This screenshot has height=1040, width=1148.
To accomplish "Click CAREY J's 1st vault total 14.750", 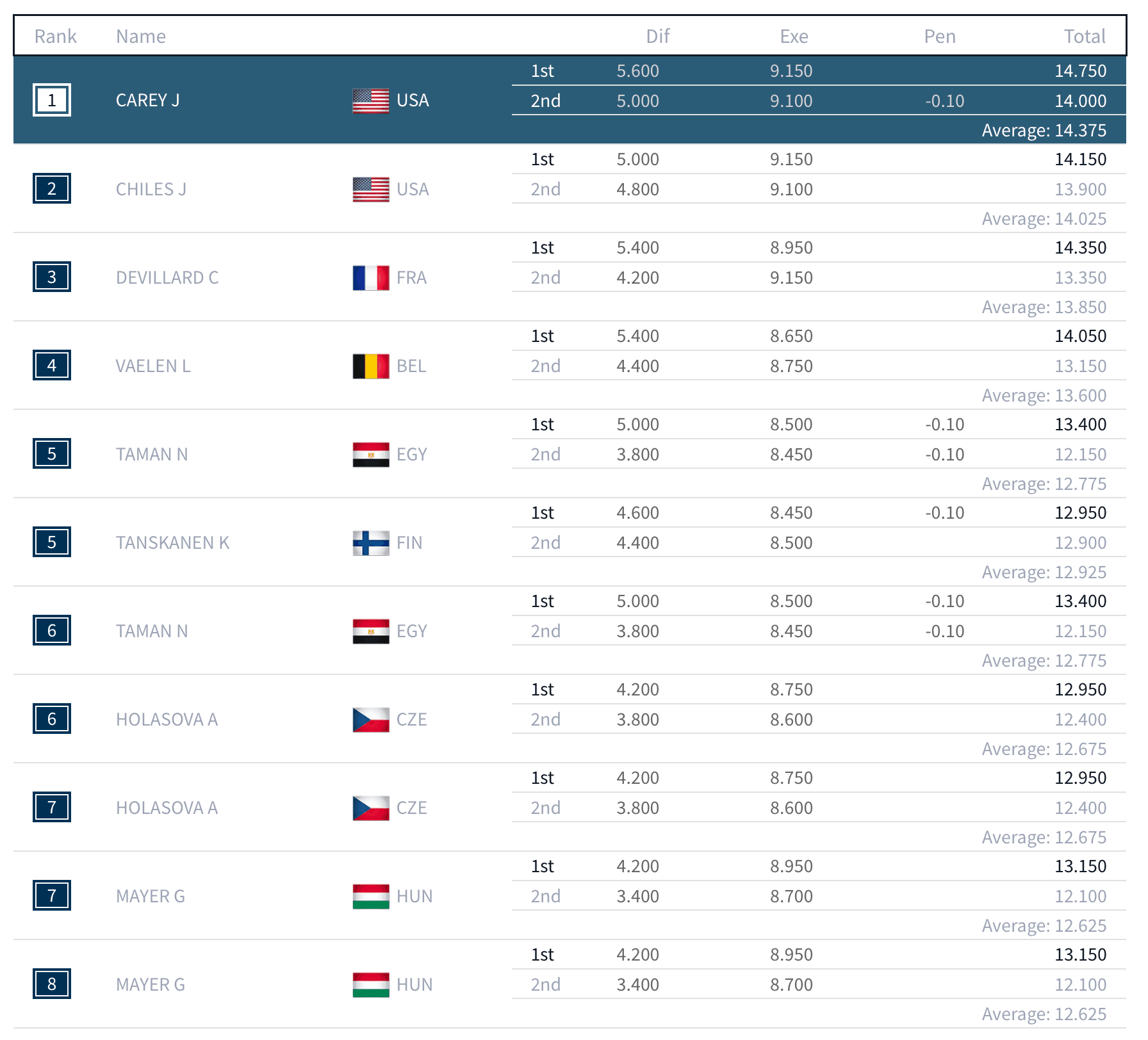I will tap(1080, 71).
